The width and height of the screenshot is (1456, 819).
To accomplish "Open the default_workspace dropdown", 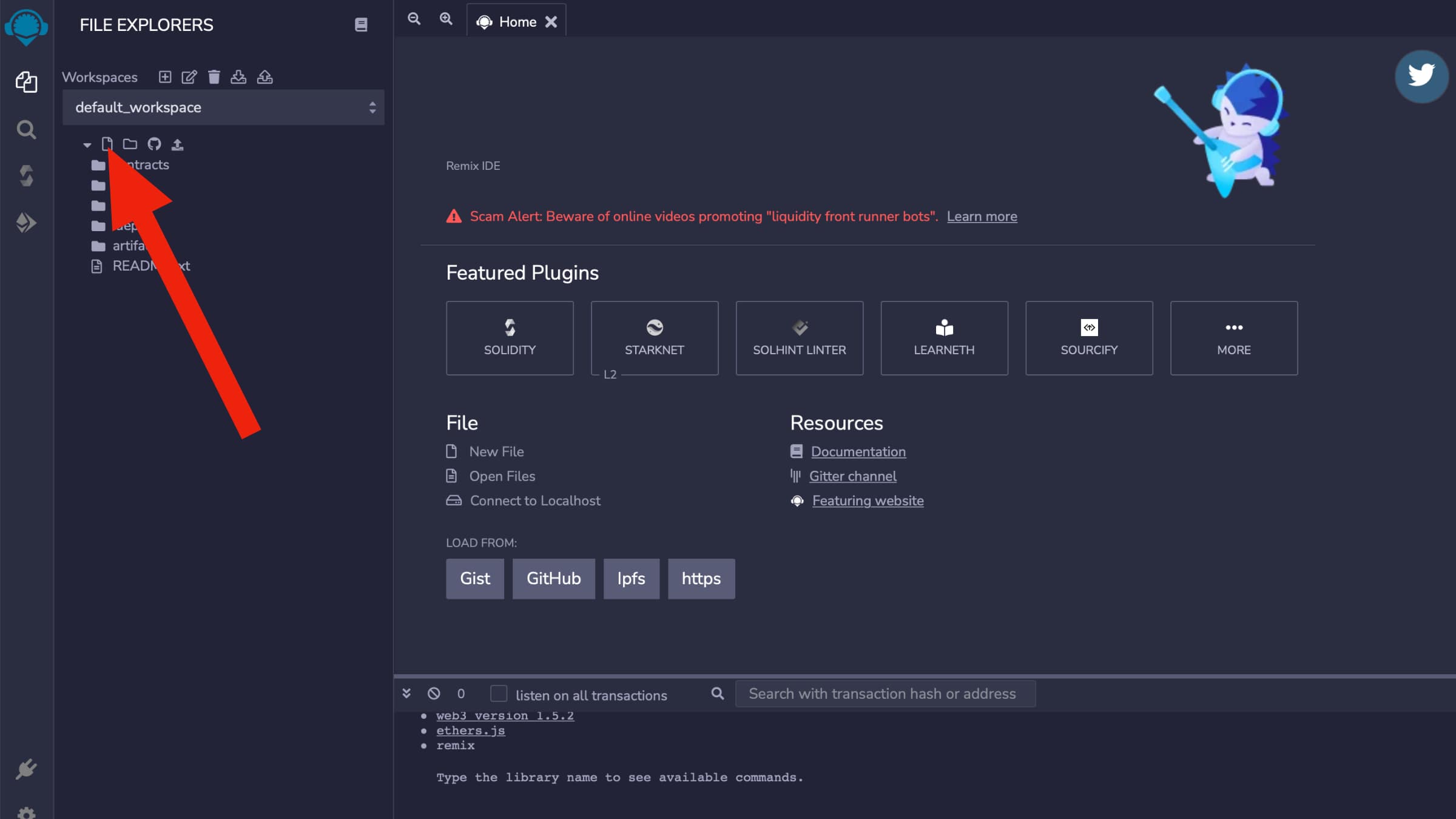I will (223, 107).
